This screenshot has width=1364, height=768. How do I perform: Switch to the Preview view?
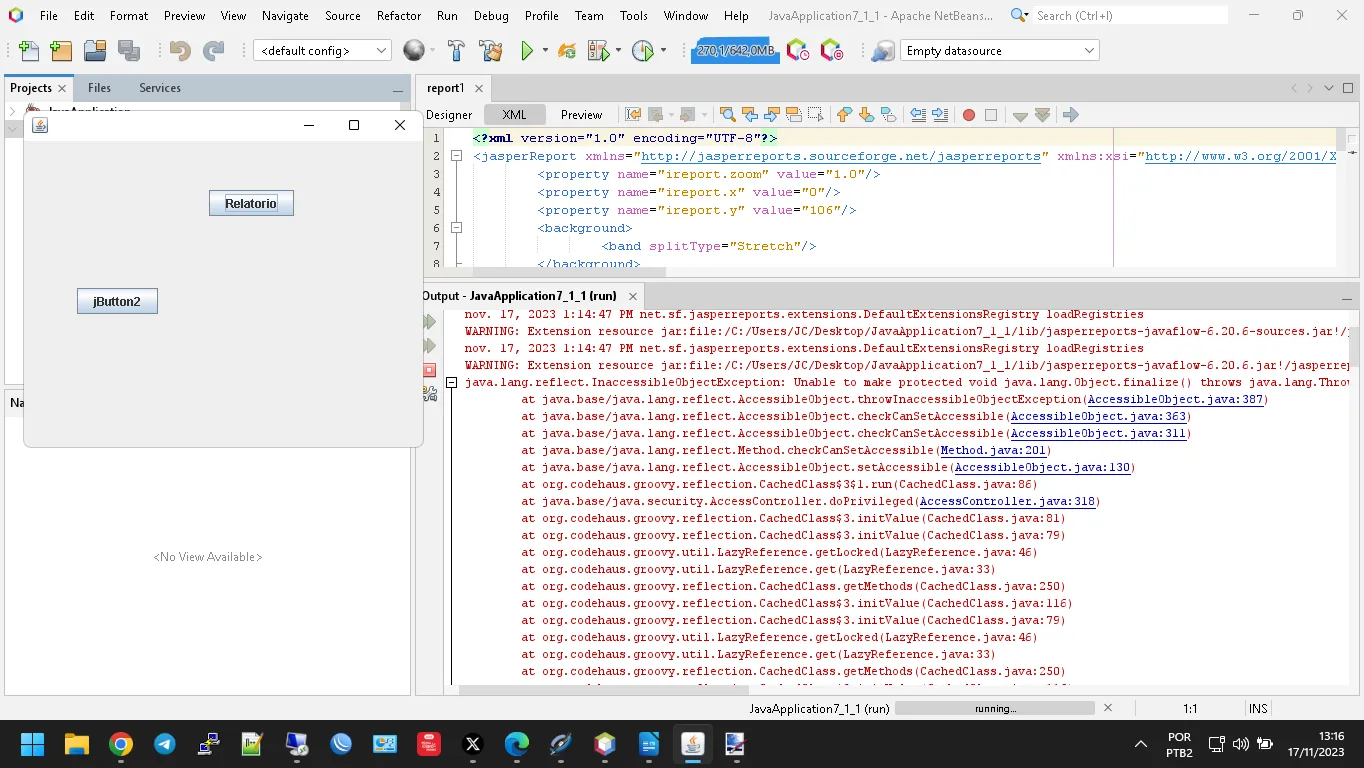[581, 115]
